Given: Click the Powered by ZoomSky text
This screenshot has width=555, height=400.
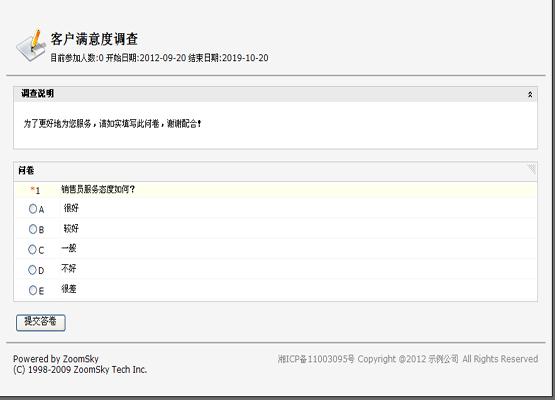Looking at the screenshot, I should (x=56, y=359).
